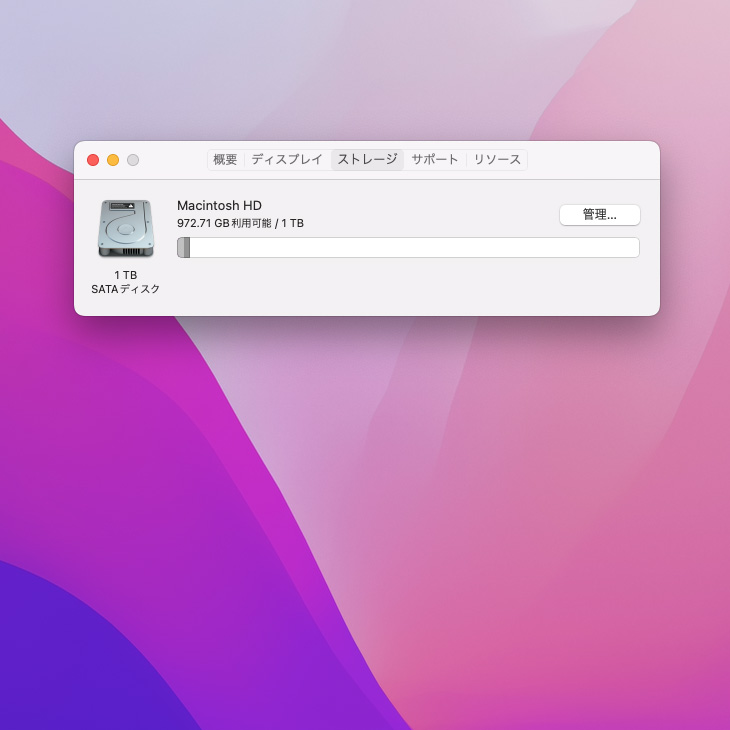Click the 管理... button
Viewport: 730px width, 730px height.
600,215
